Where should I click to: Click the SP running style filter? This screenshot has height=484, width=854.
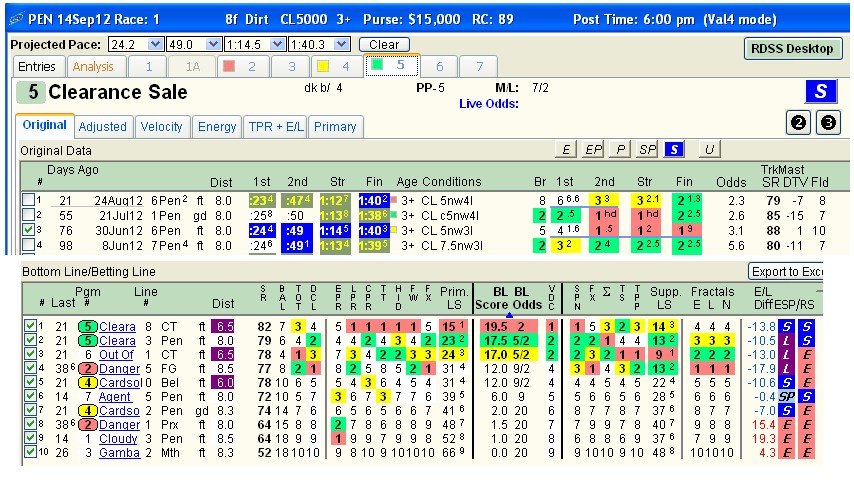647,149
